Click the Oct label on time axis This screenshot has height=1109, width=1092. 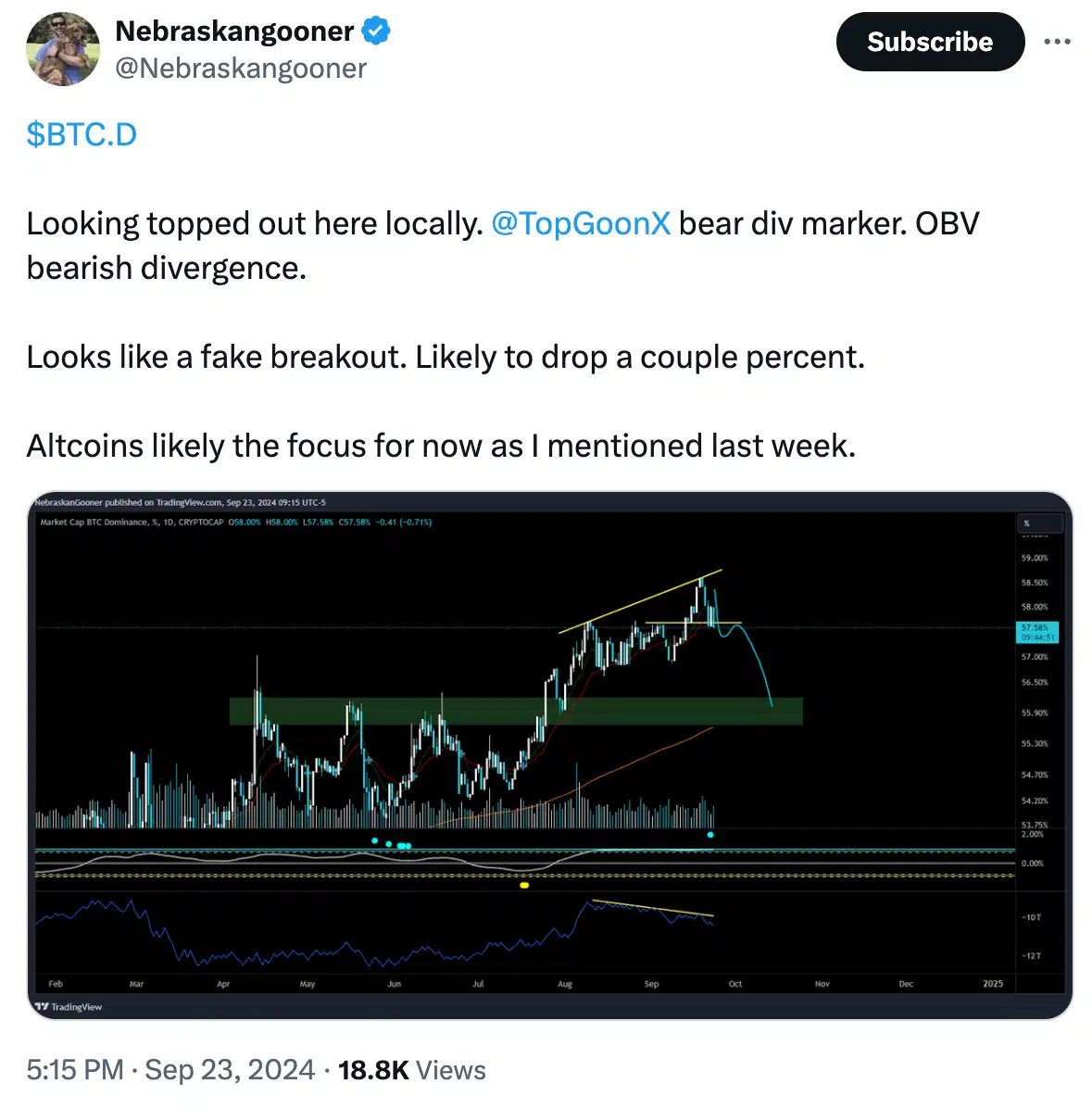pyautogui.click(x=735, y=984)
